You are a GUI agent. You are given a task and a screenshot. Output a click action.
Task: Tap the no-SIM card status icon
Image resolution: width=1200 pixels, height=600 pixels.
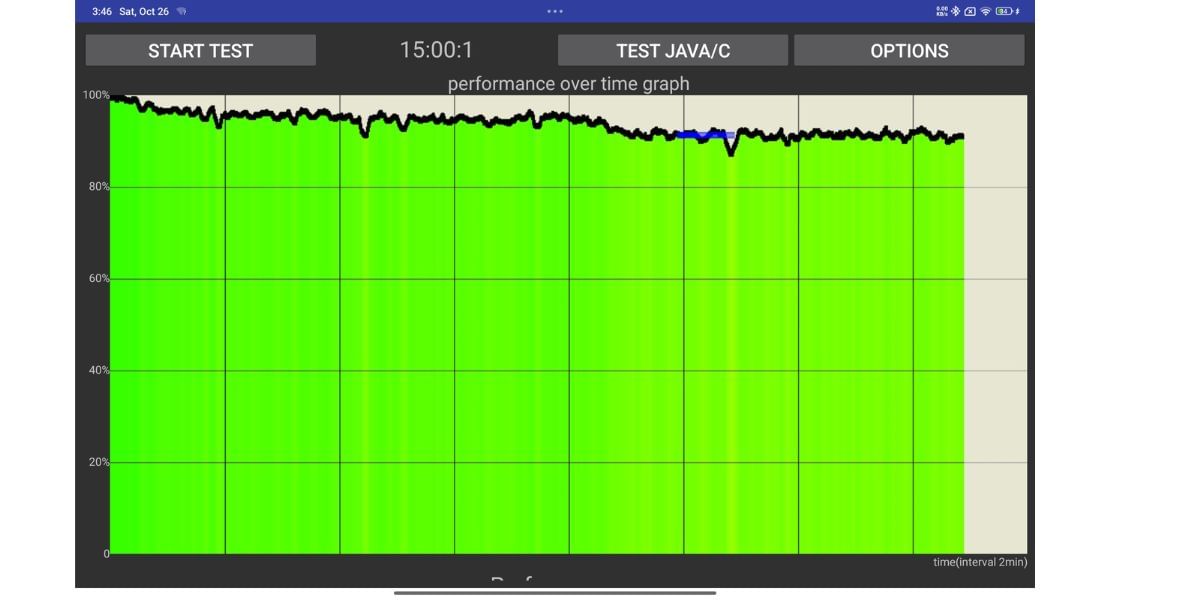point(970,11)
